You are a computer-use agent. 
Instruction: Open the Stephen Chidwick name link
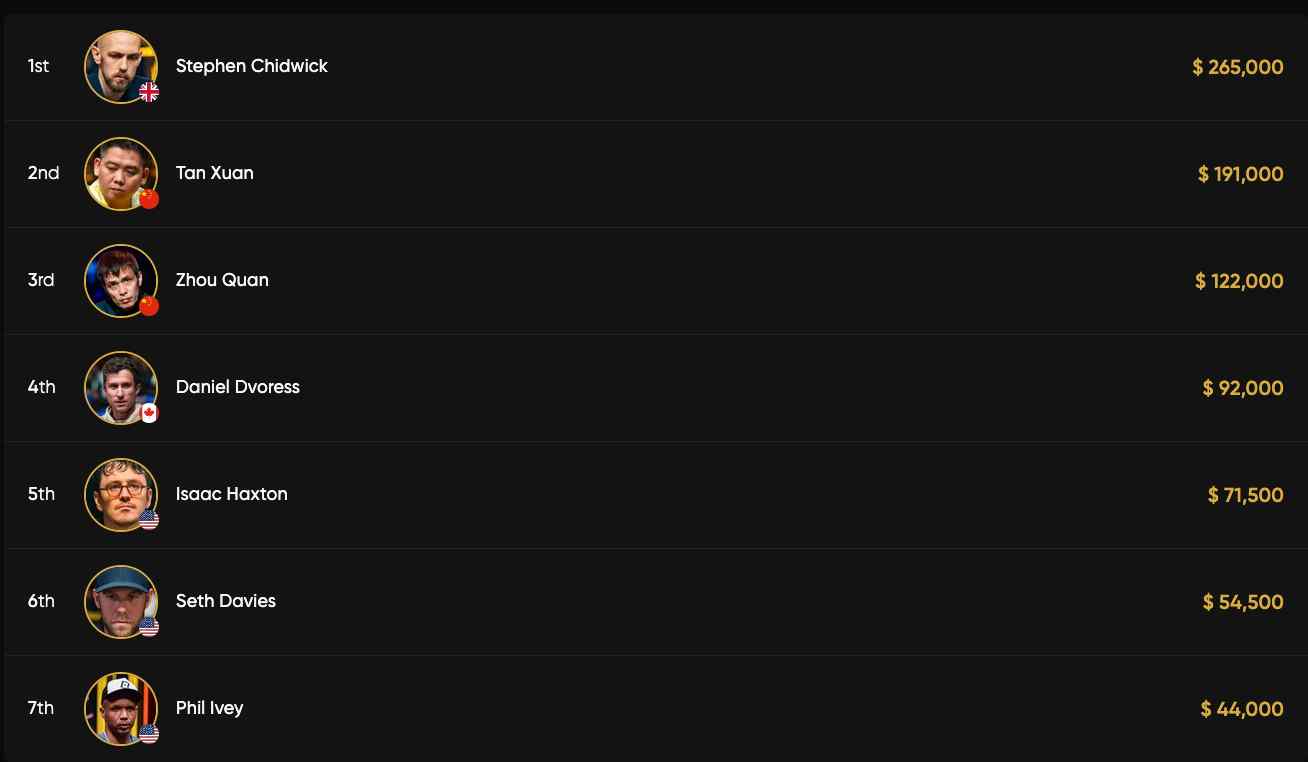[251, 66]
